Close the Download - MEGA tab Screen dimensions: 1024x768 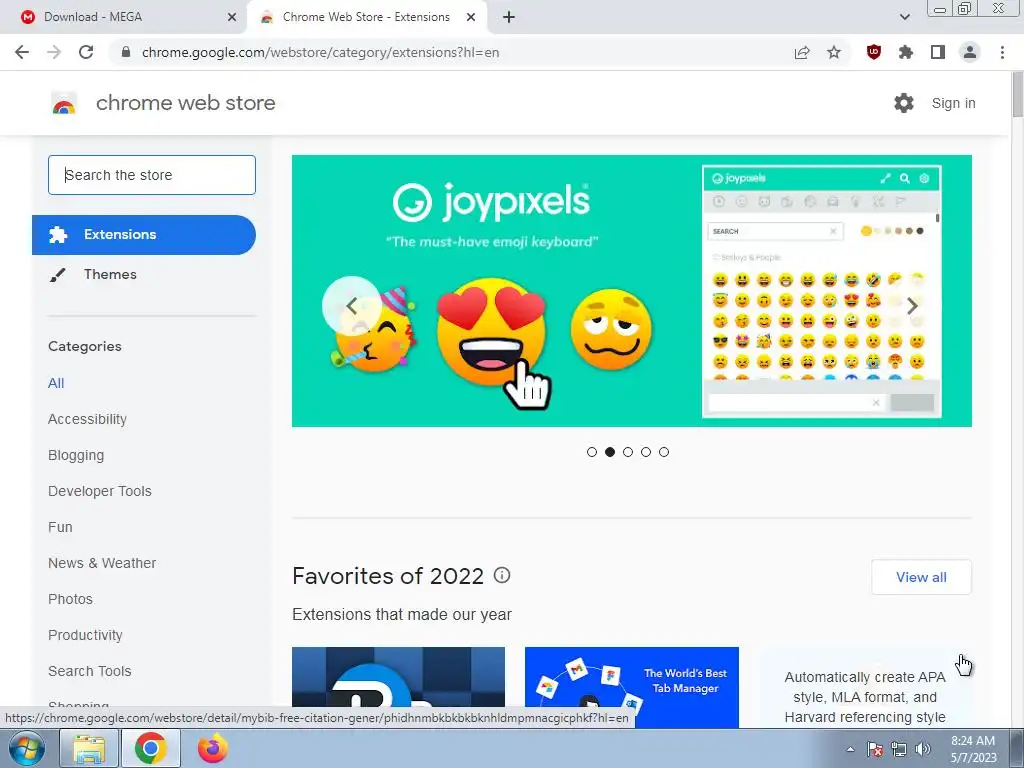point(232,17)
